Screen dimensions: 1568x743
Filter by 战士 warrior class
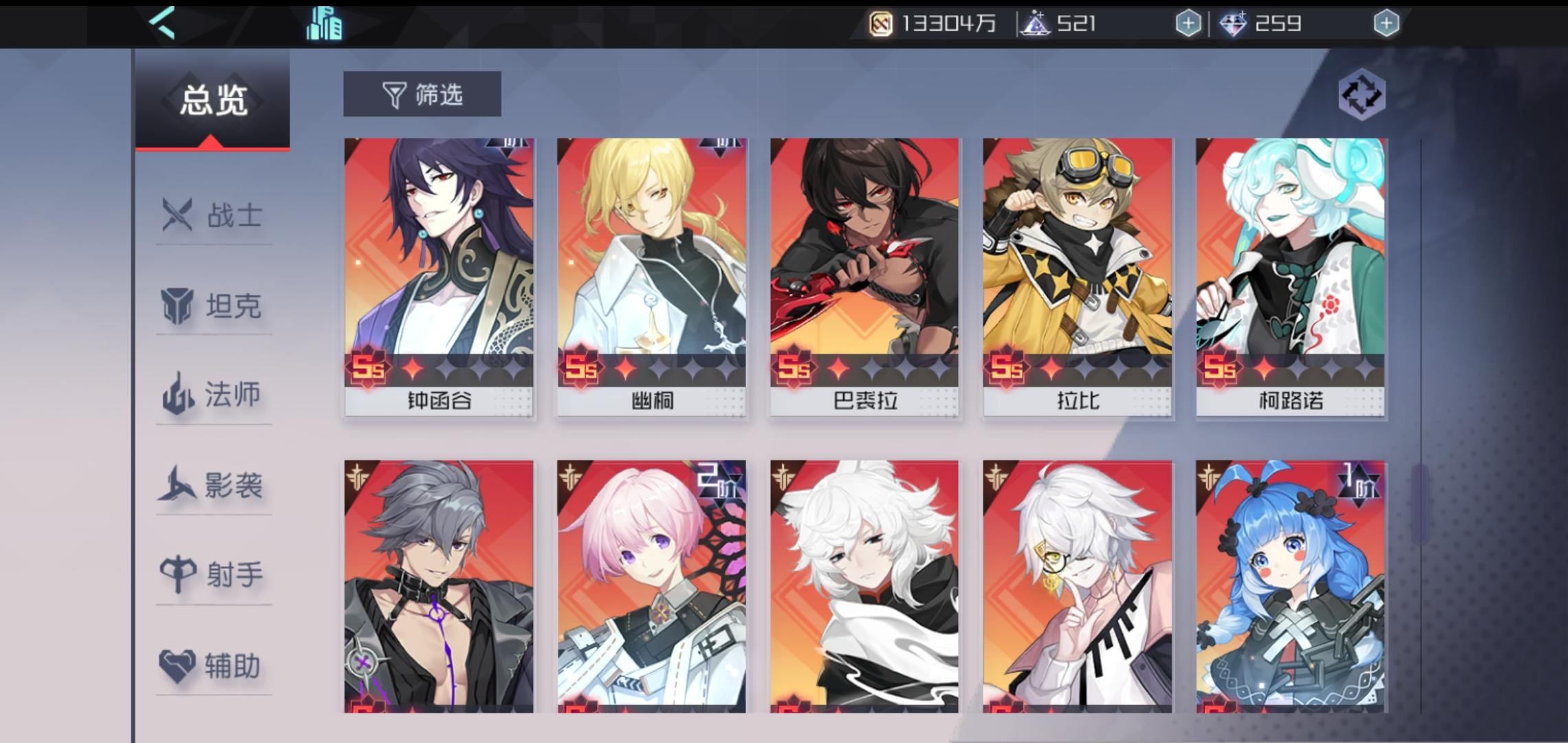(213, 215)
